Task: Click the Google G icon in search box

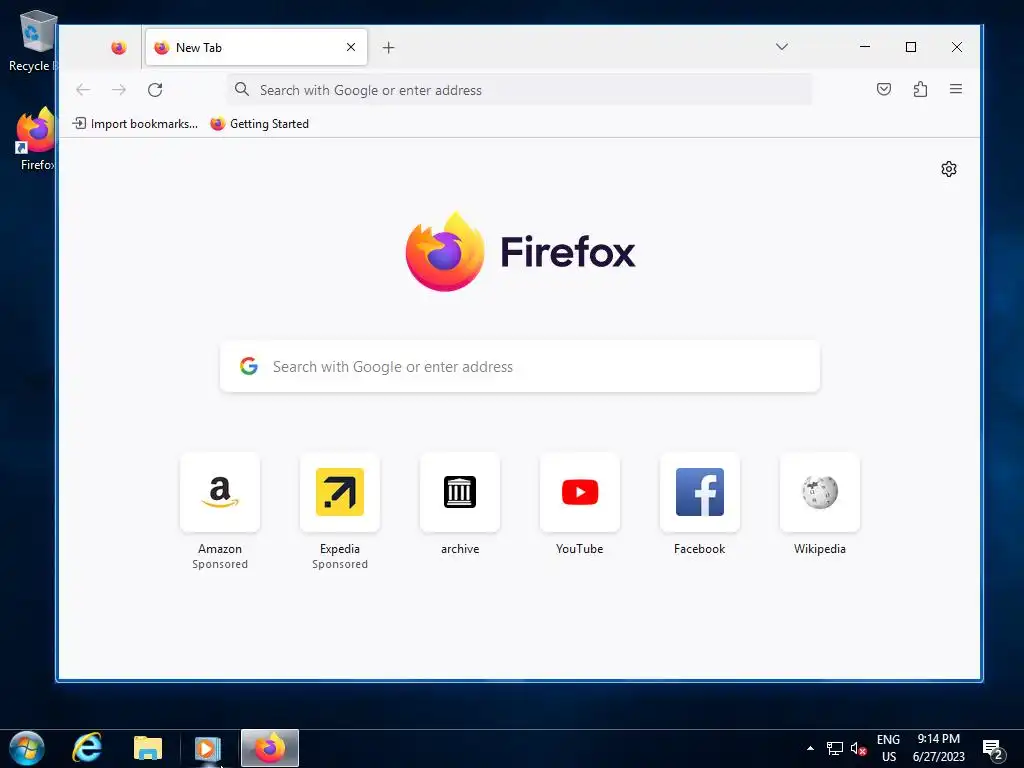Action: click(249, 366)
